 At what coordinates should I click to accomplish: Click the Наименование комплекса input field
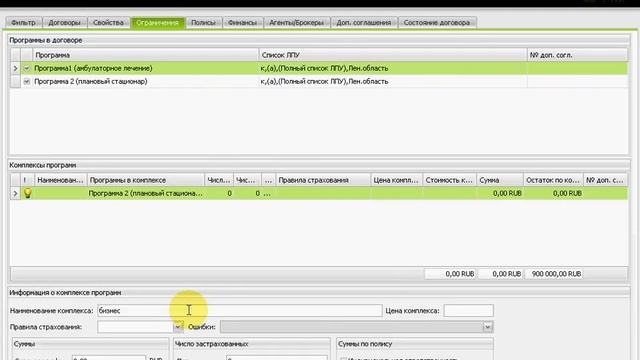click(x=240, y=311)
